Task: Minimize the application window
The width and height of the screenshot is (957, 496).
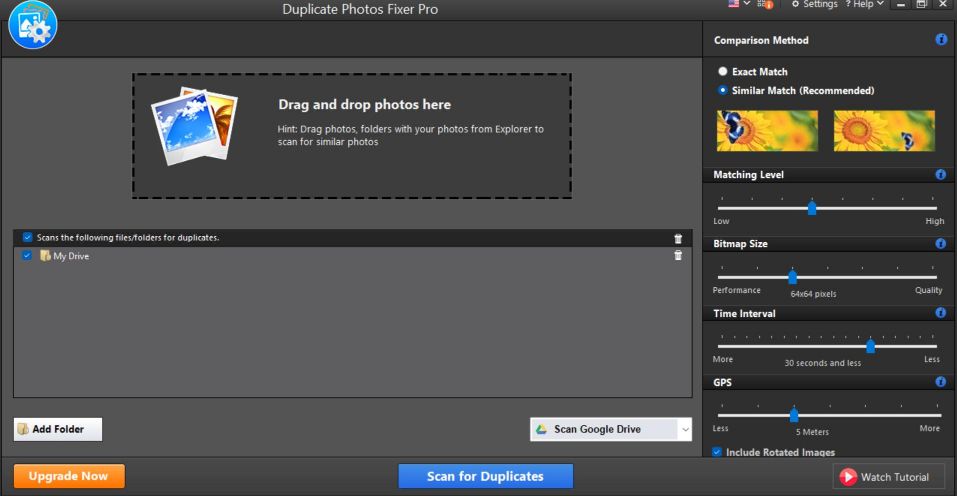Action: click(901, 4)
